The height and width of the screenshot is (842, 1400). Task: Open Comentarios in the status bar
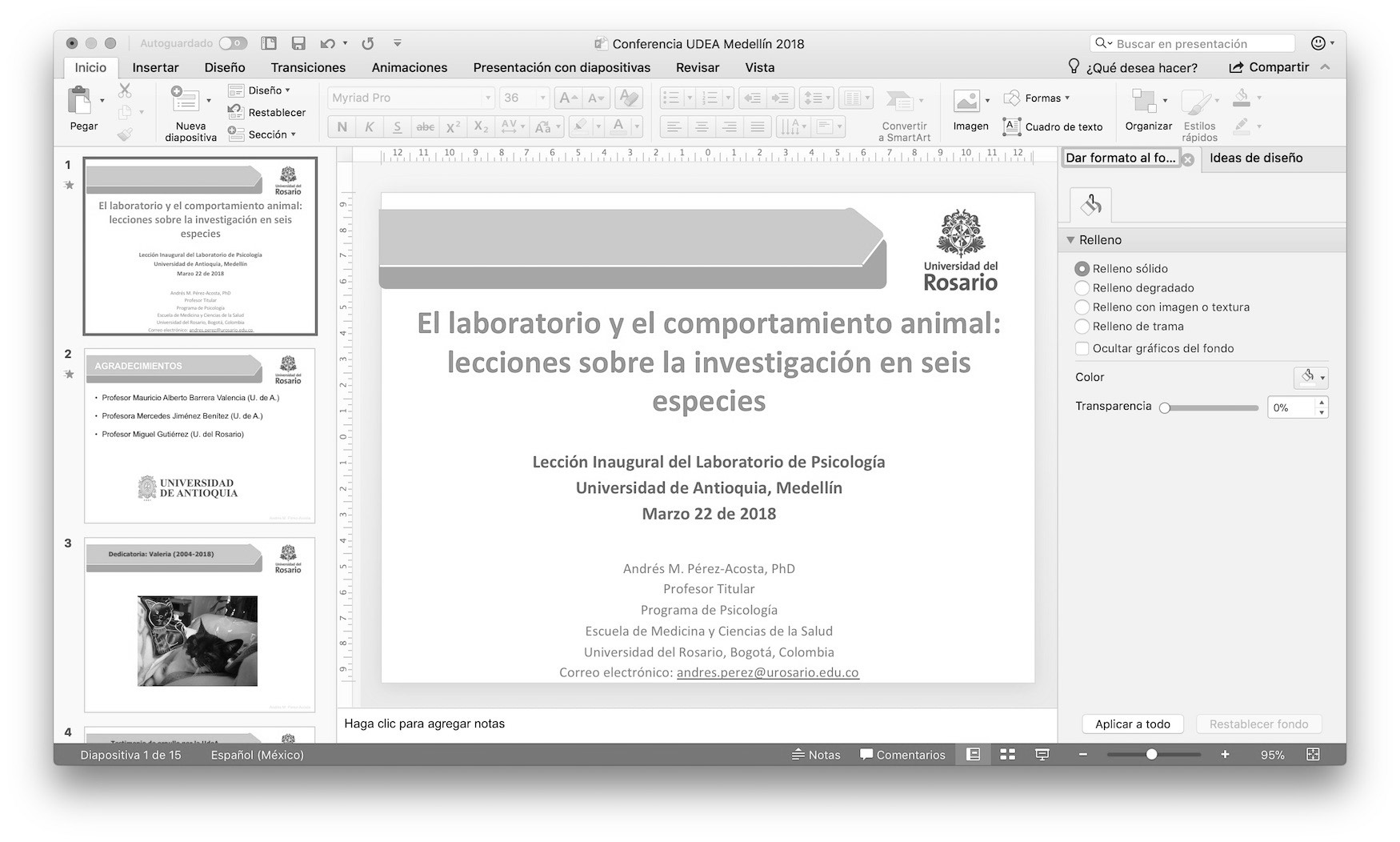(902, 755)
